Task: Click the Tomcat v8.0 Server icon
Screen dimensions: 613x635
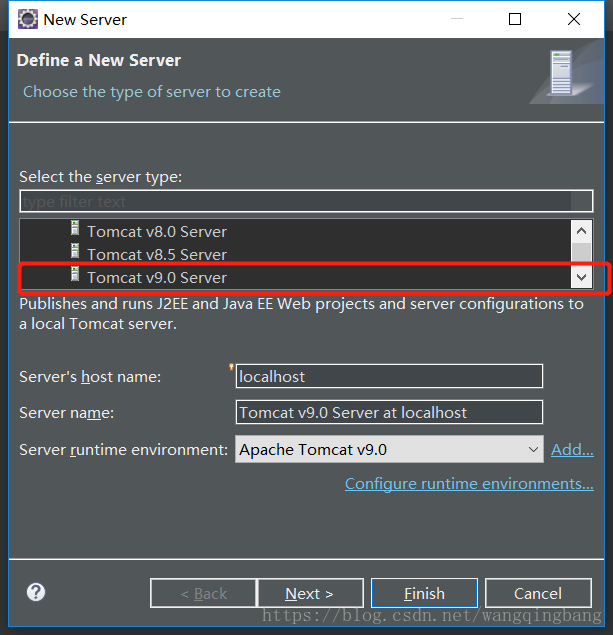Action: (75, 228)
